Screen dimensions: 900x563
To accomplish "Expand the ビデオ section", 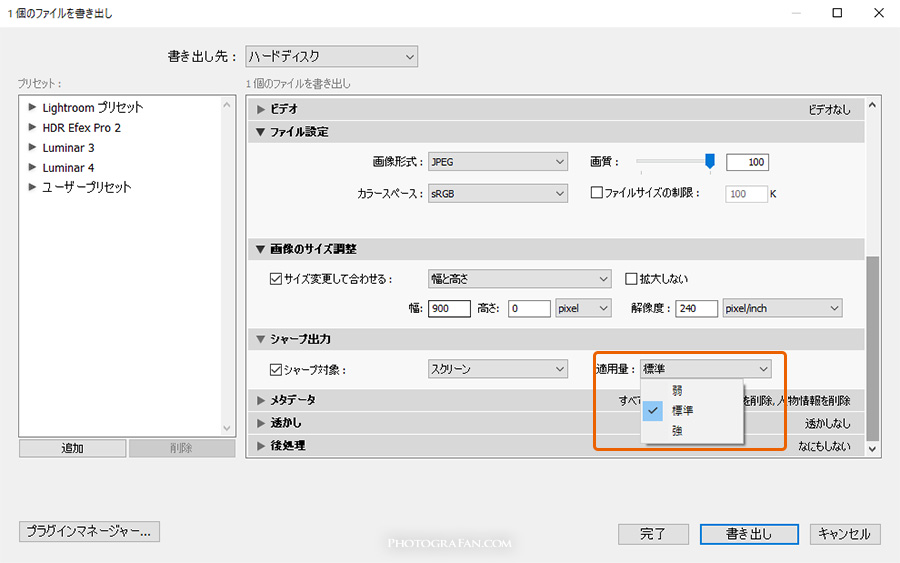I will point(261,109).
